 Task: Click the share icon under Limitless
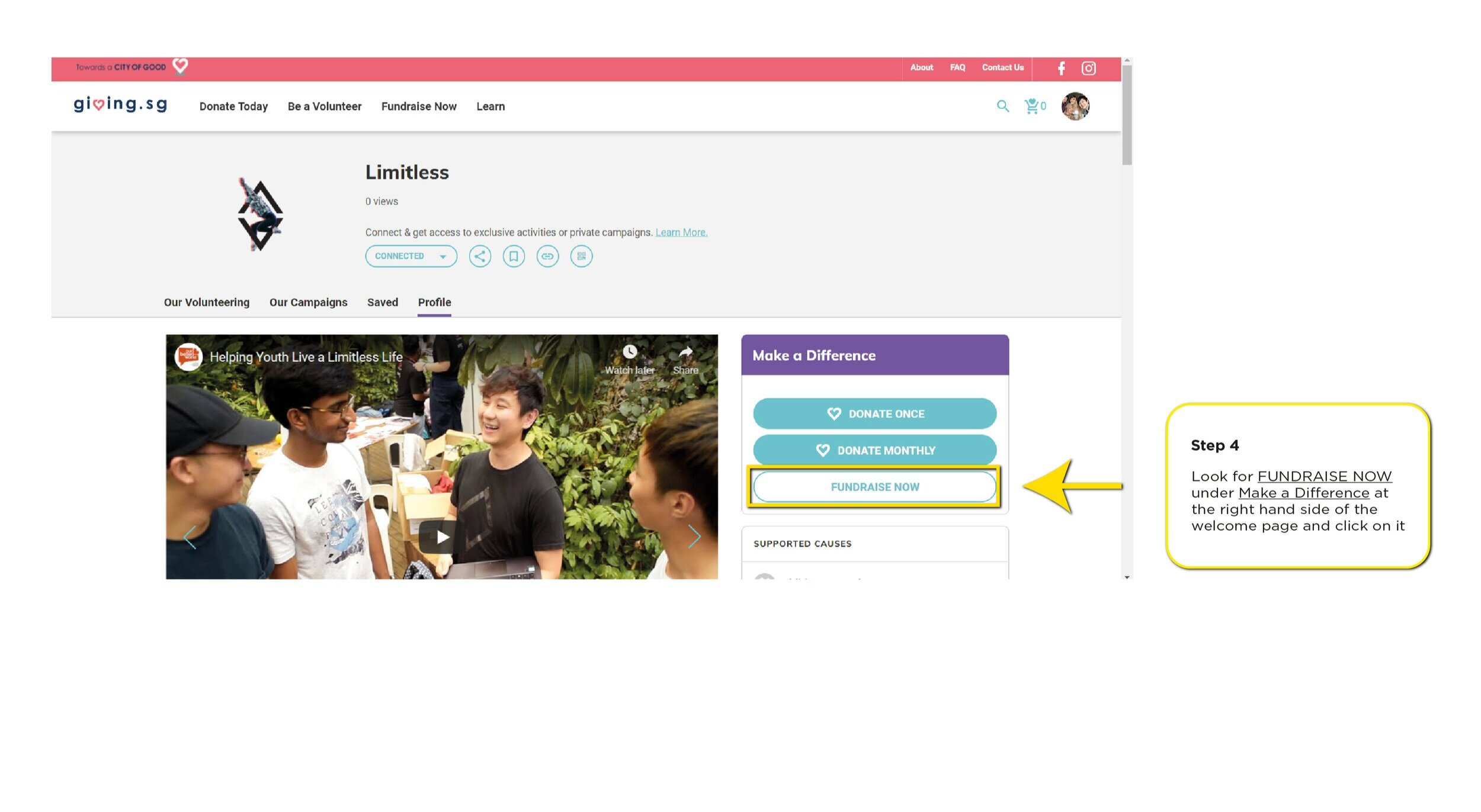point(480,256)
